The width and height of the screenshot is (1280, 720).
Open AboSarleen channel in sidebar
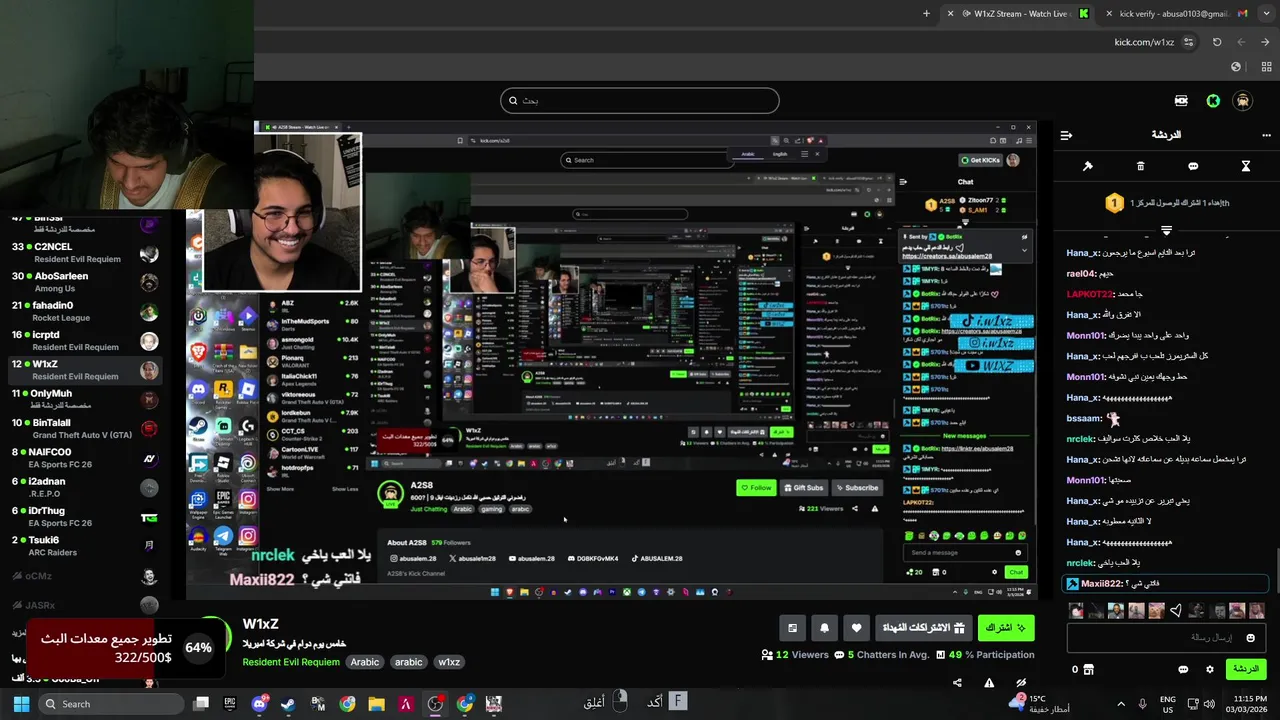pos(80,282)
